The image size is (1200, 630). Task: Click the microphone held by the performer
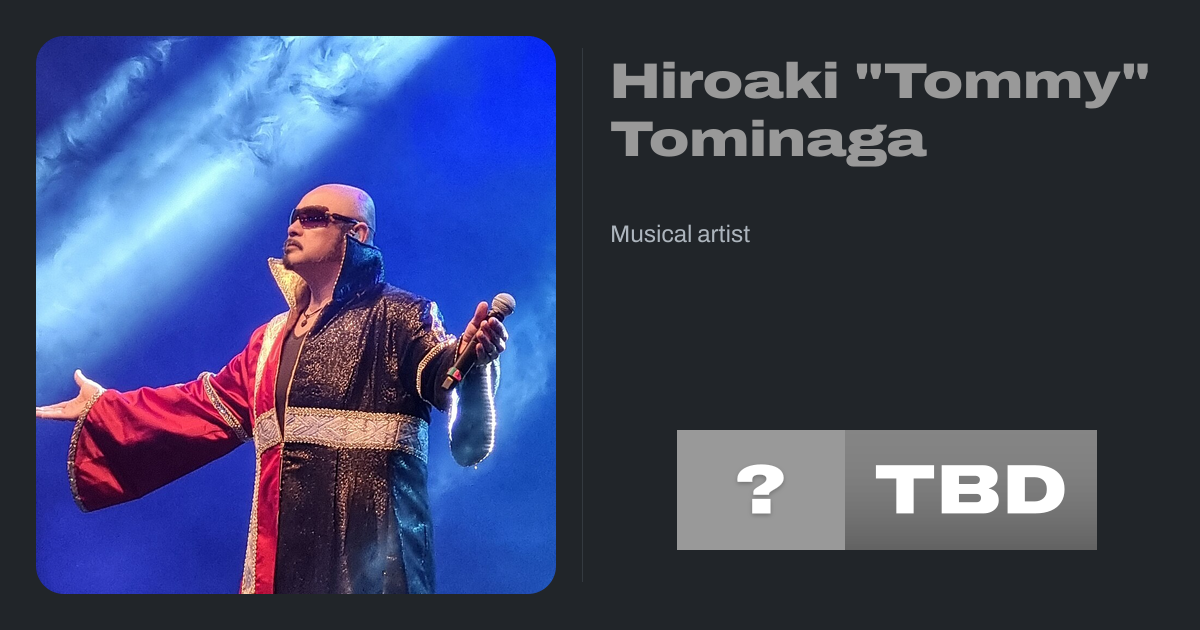(x=479, y=340)
